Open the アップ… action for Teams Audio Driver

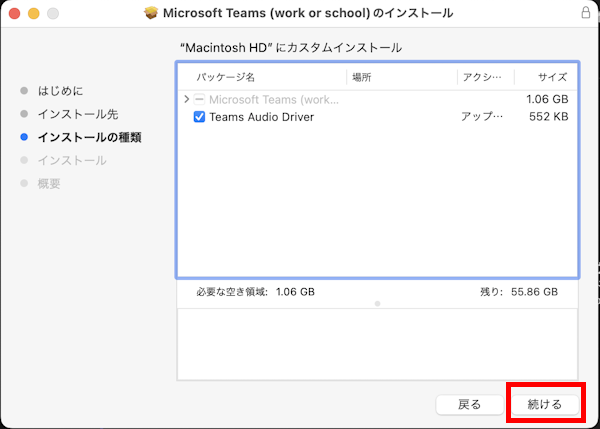pos(482,117)
